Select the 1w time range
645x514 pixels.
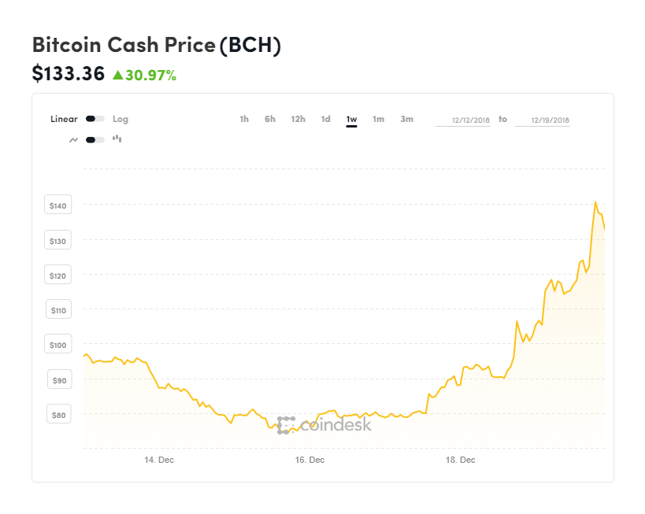pos(351,120)
